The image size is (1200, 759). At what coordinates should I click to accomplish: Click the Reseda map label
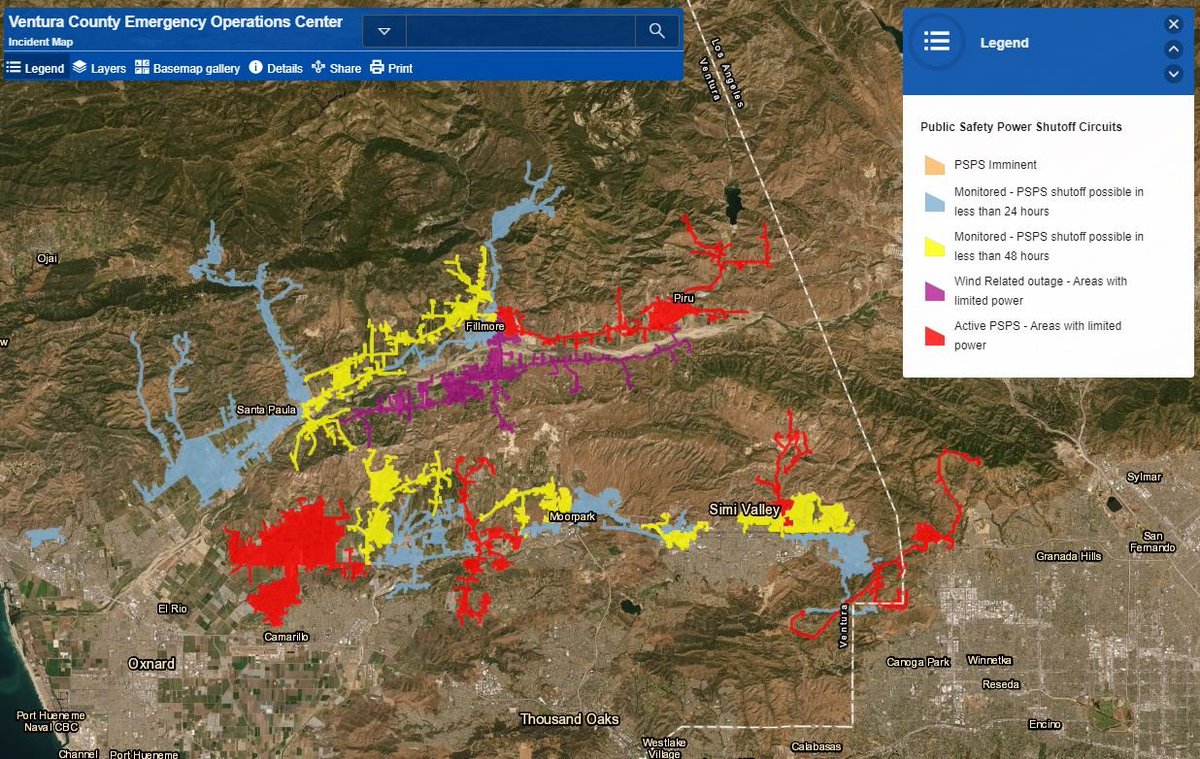pyautogui.click(x=1001, y=685)
